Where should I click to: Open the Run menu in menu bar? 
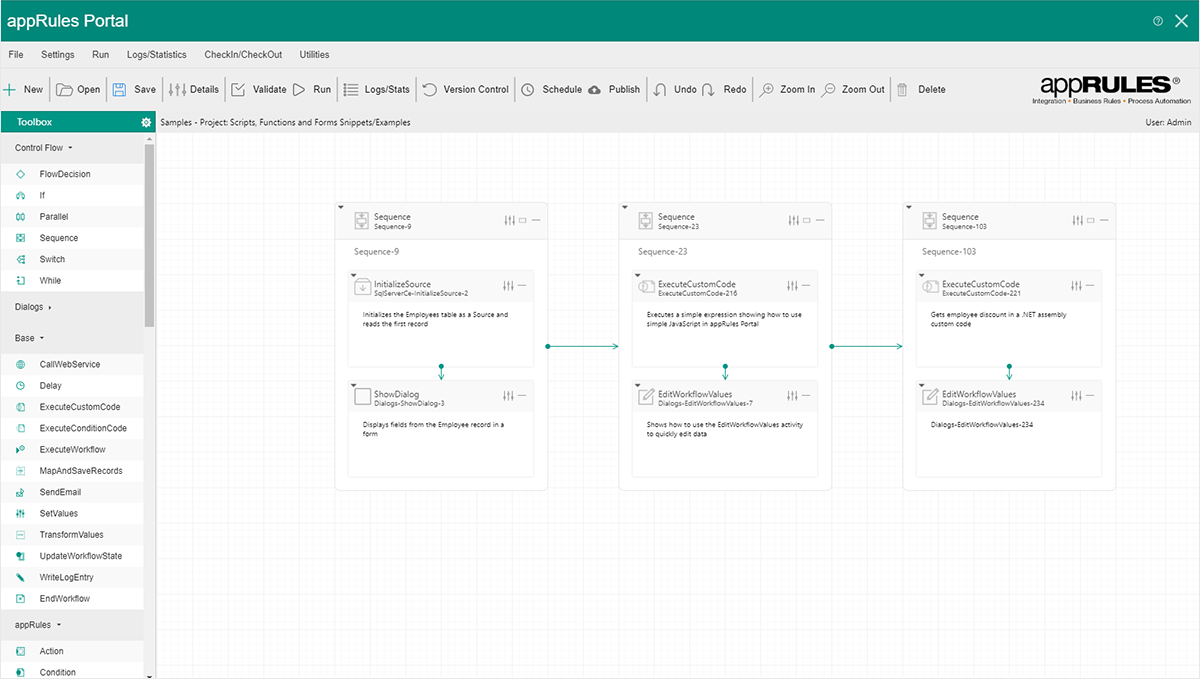tap(100, 55)
